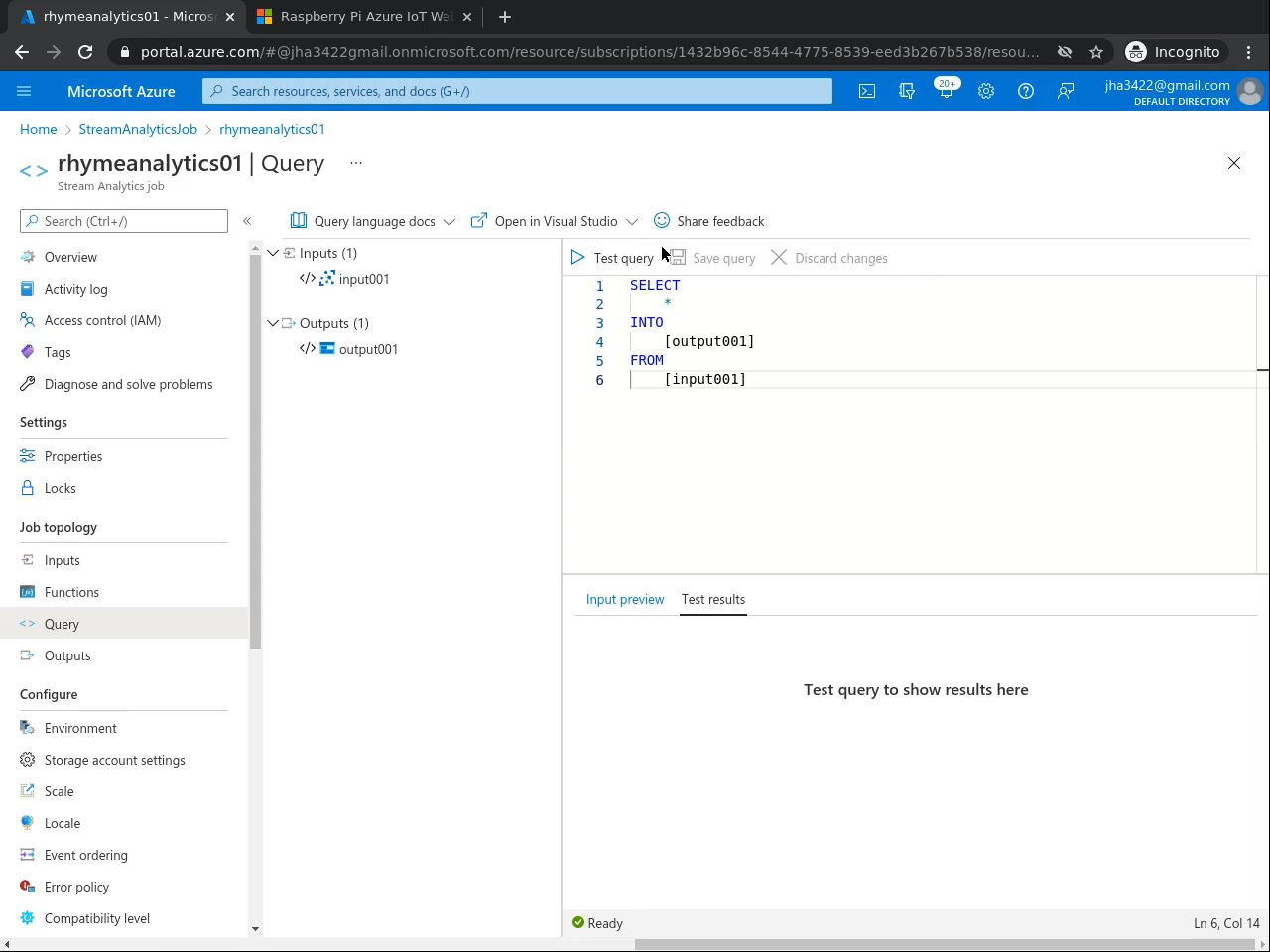Open the directories and subscriptions filter icon

pyautogui.click(x=906, y=91)
